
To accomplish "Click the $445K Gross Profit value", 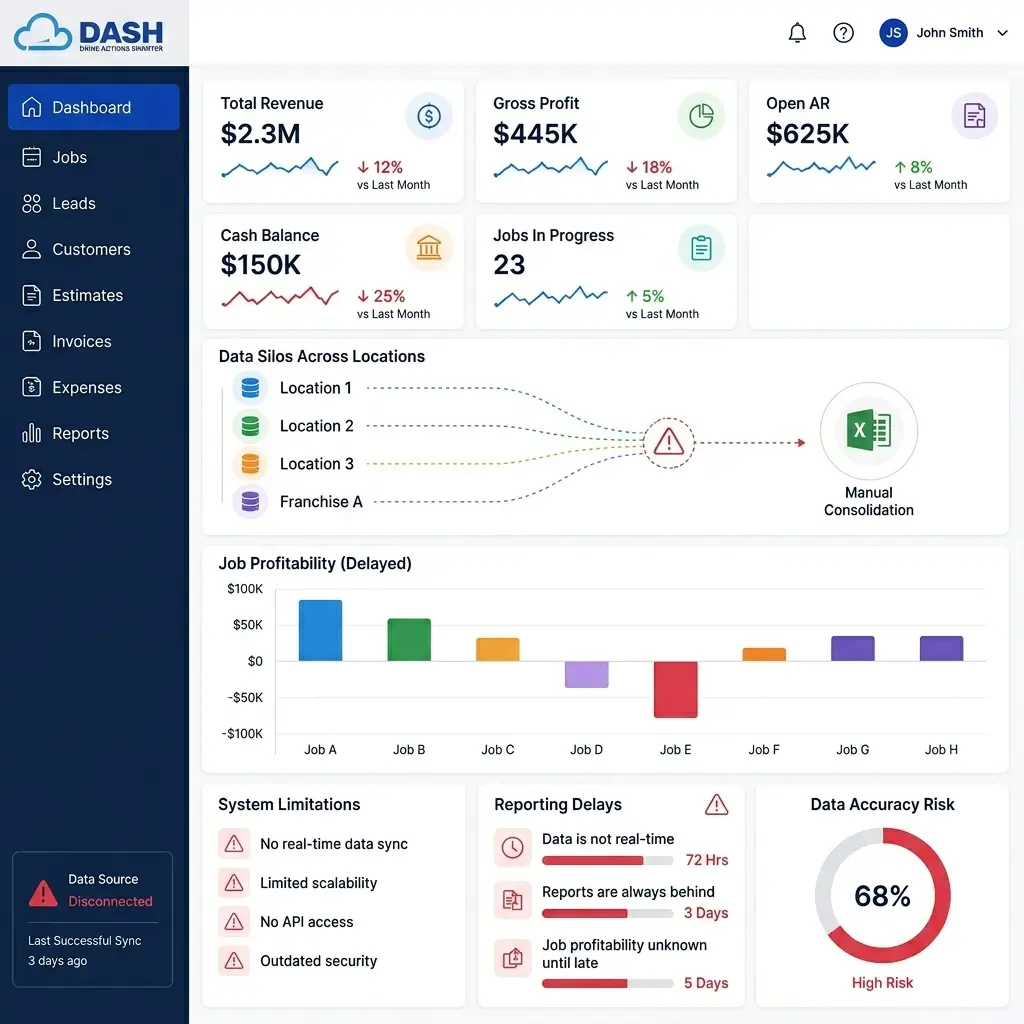I will (x=536, y=134).
